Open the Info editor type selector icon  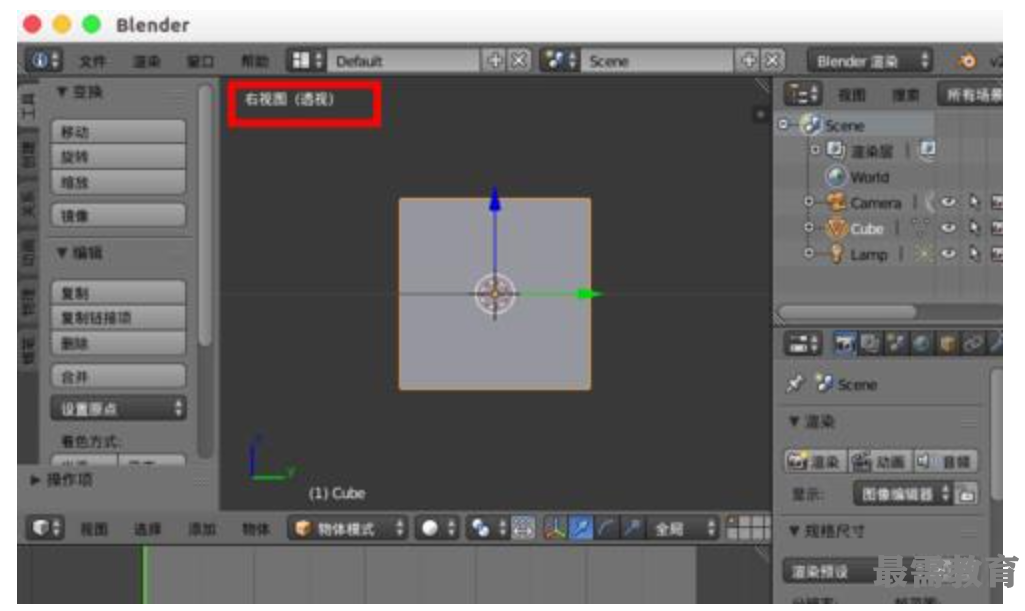pos(44,61)
